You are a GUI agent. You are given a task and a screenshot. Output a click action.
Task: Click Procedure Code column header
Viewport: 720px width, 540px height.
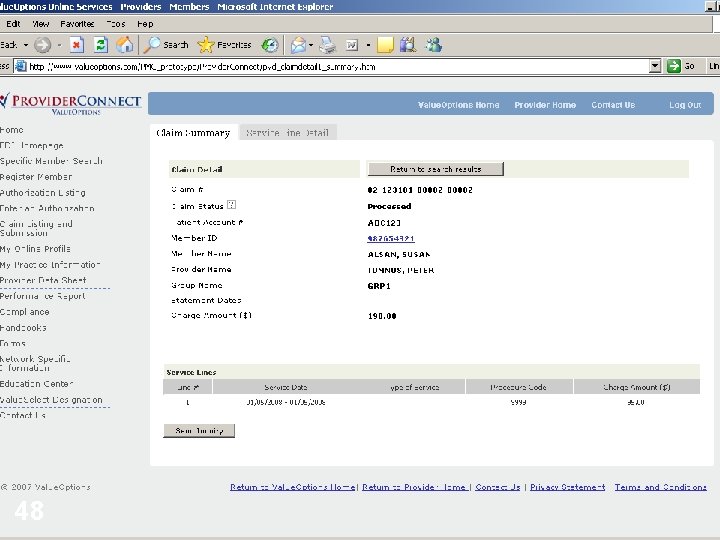[519, 387]
